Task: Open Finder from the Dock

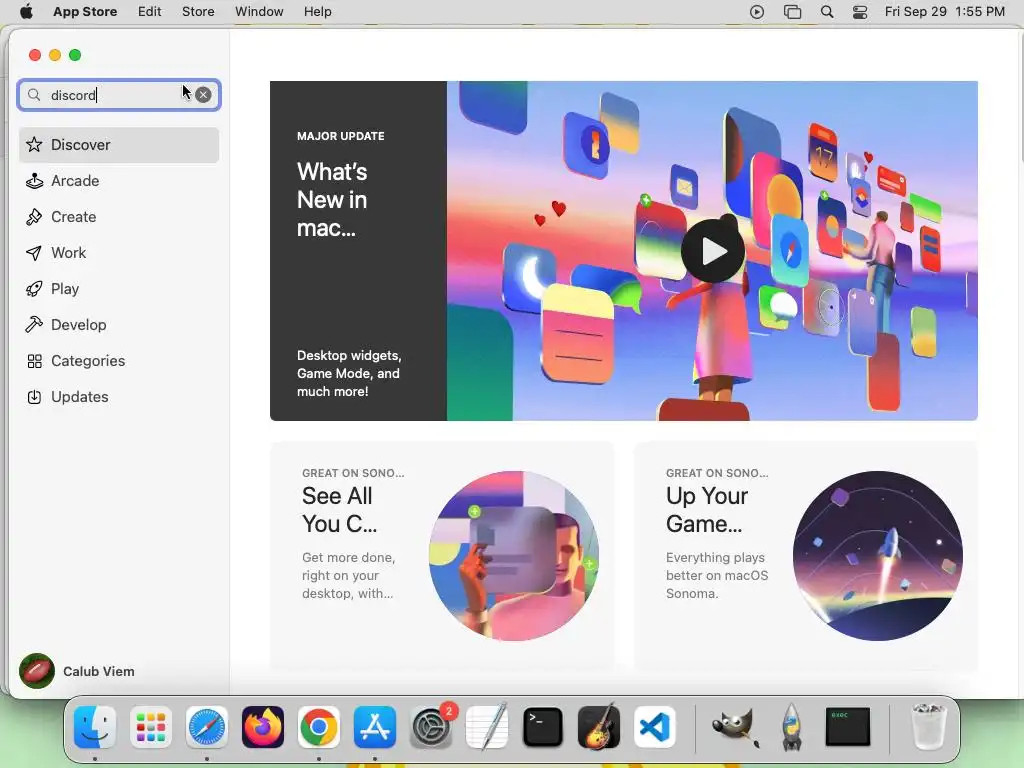Action: [95, 727]
